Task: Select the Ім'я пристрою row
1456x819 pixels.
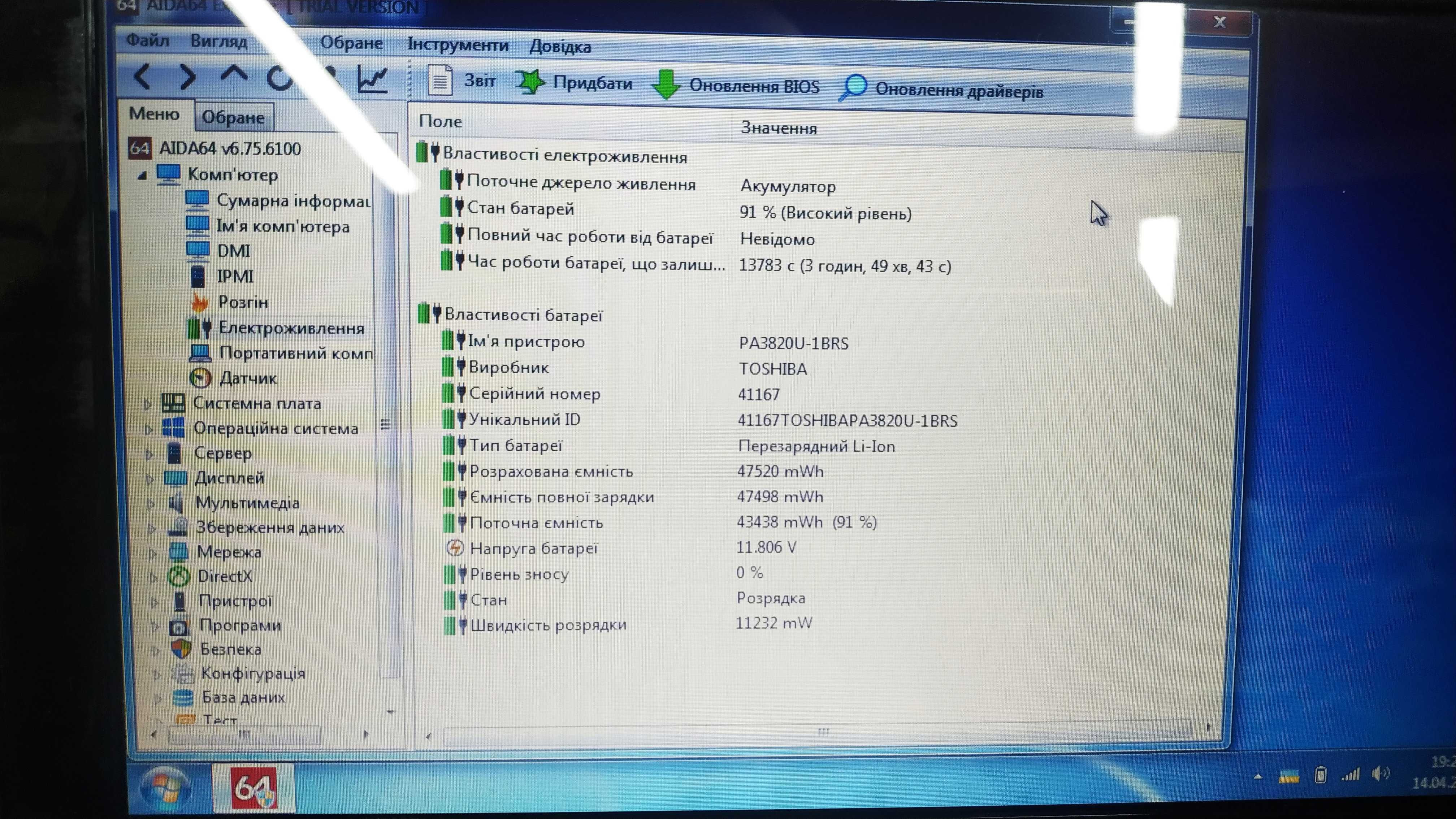Action: coord(644,342)
